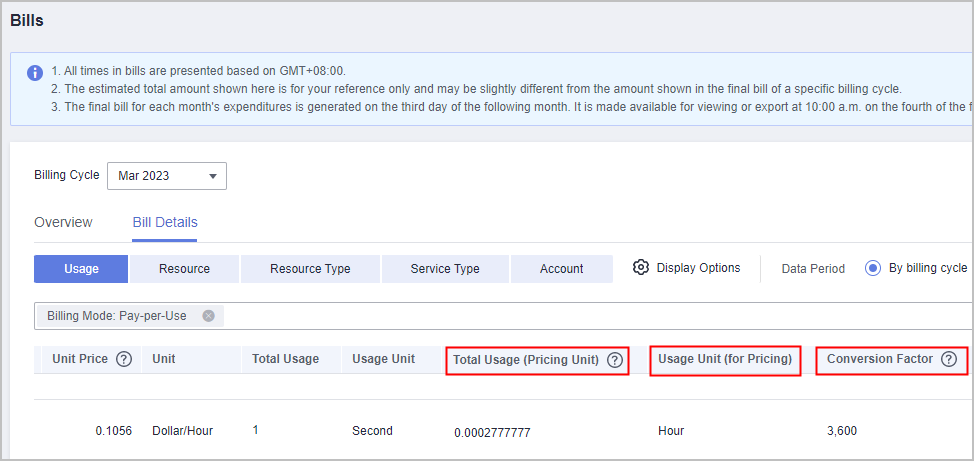Click inside the filter search field
This screenshot has width=974, height=461.
pyautogui.click(x=596, y=316)
